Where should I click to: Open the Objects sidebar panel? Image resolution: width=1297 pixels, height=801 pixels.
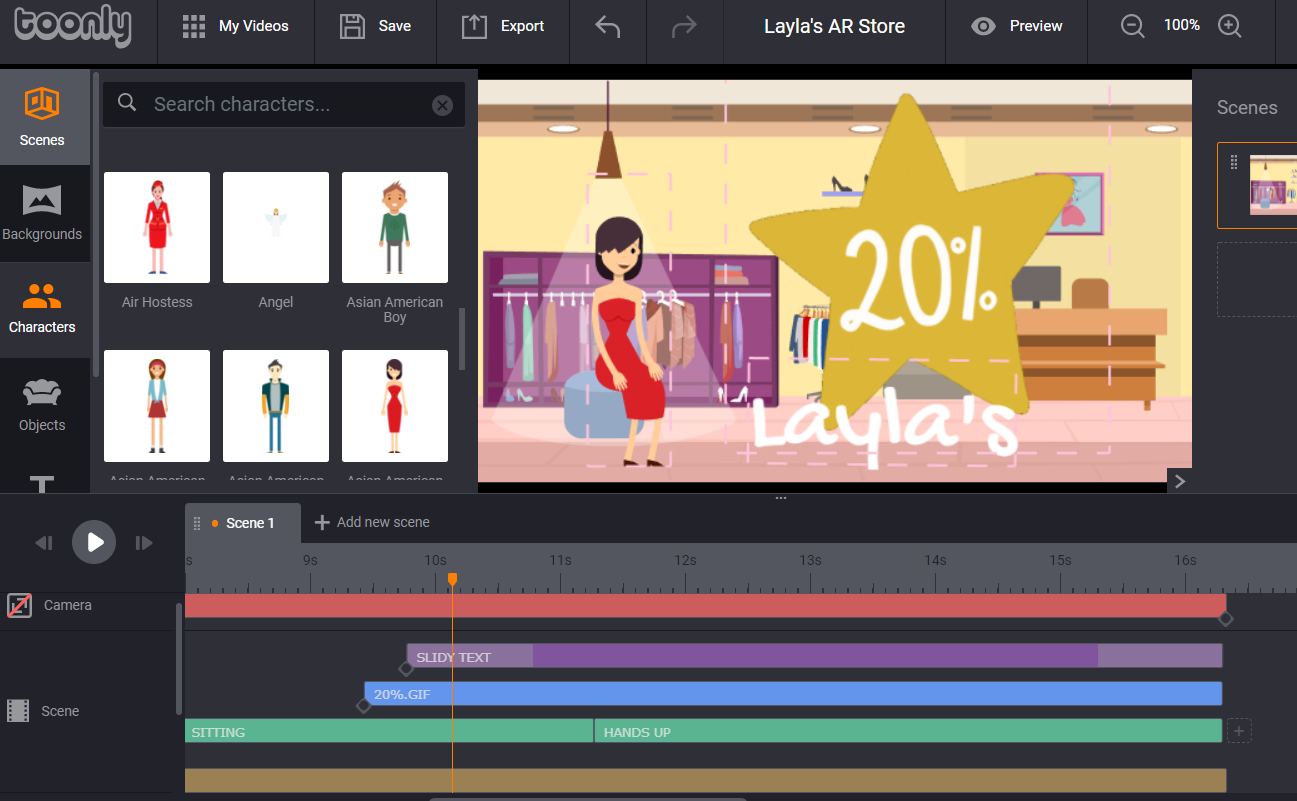point(42,404)
